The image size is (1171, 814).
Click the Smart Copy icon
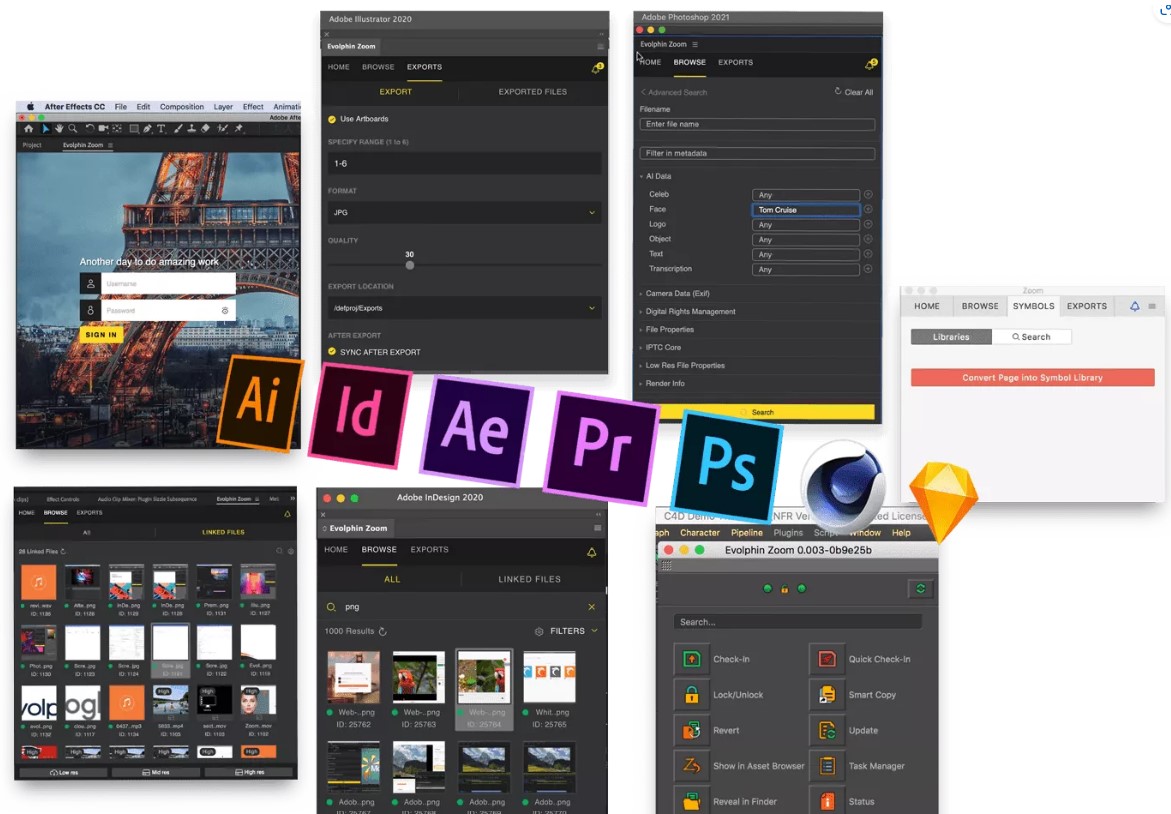pos(827,695)
